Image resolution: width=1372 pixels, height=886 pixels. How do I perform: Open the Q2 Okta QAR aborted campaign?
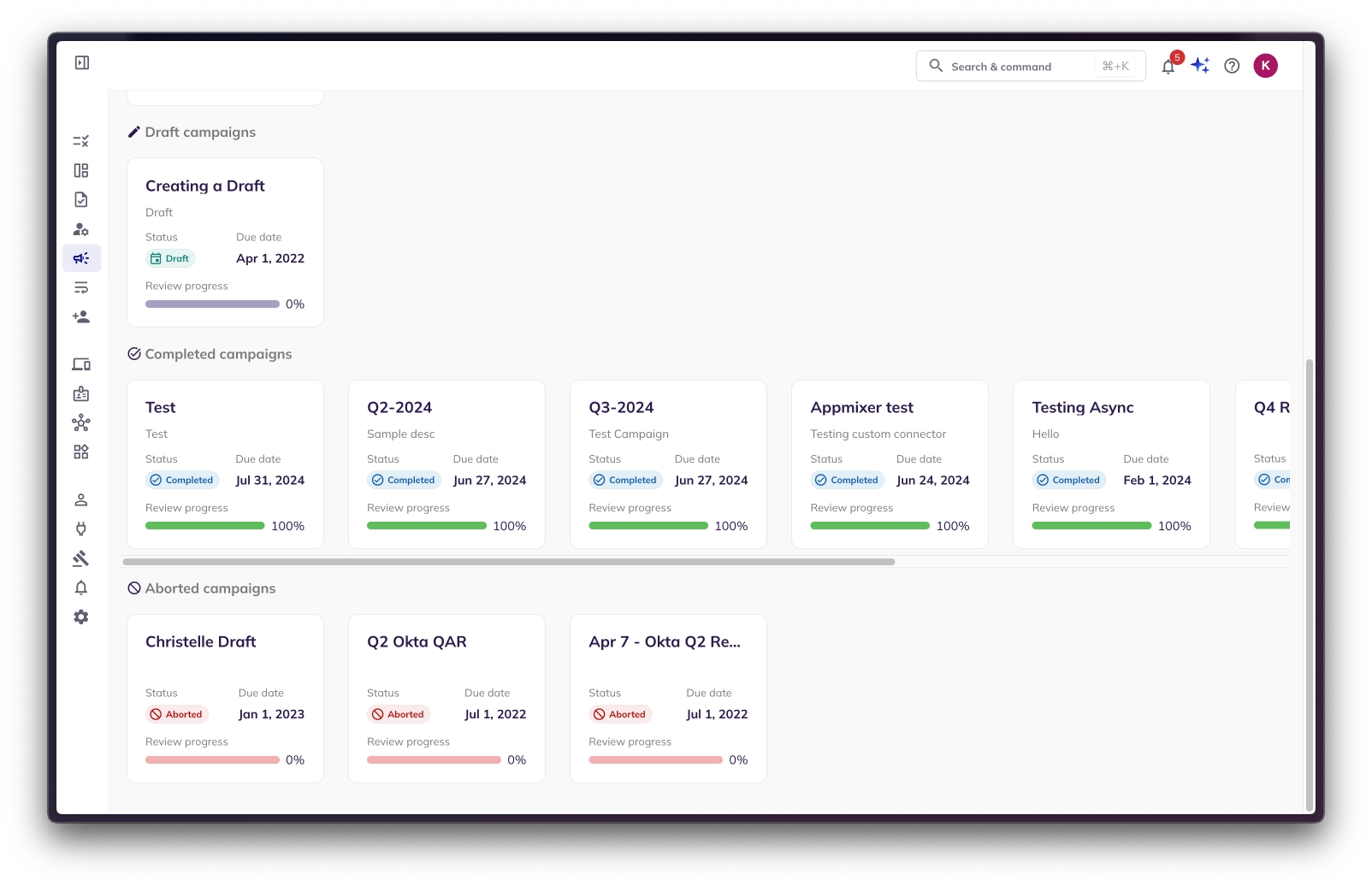coord(446,698)
